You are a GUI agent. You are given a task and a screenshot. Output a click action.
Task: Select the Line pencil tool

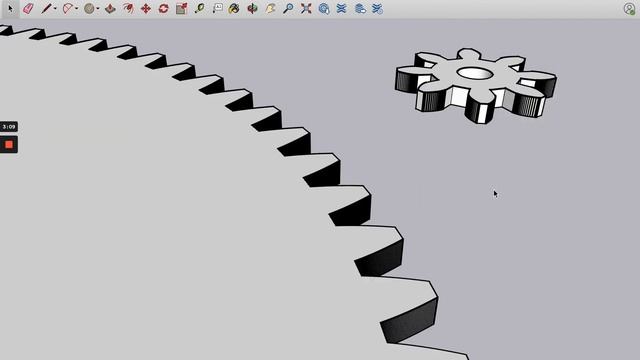[46, 9]
